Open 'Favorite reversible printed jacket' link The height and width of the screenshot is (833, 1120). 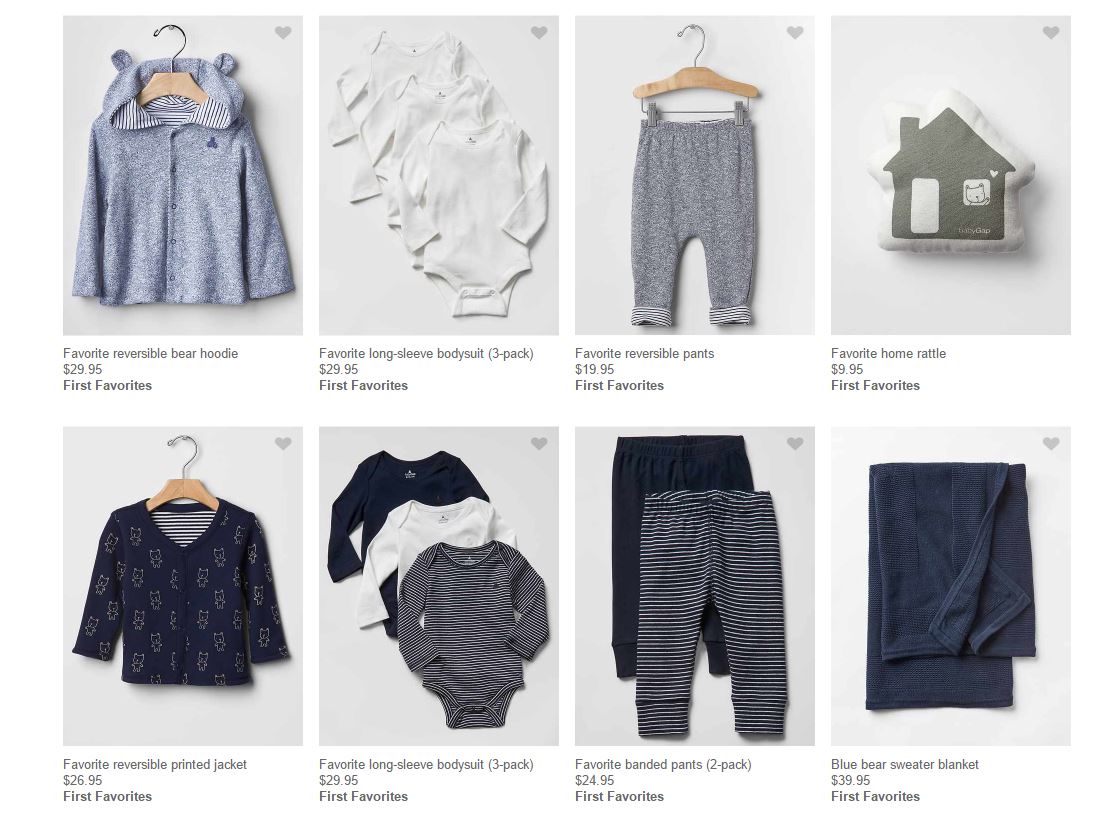click(x=155, y=764)
